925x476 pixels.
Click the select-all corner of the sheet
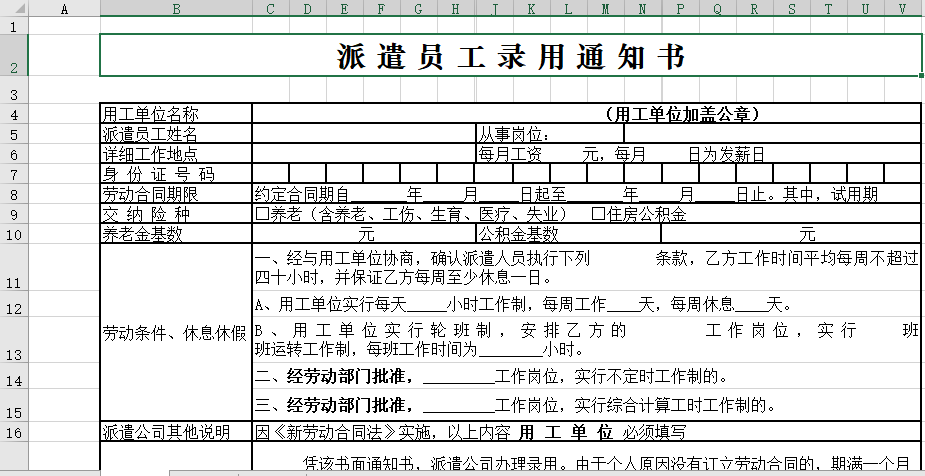tap(14, 9)
